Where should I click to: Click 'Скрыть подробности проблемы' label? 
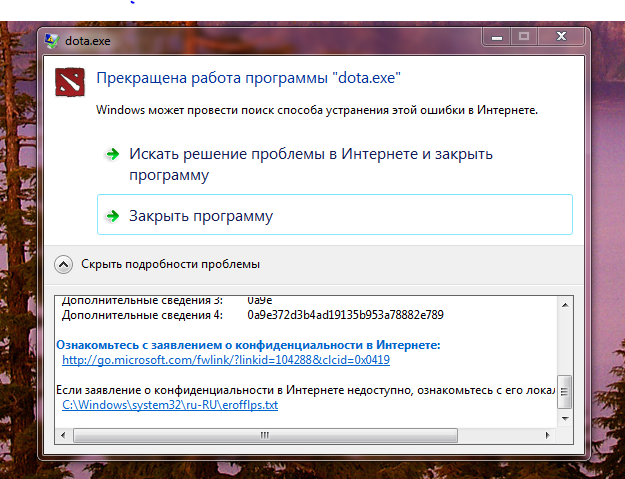[x=170, y=264]
